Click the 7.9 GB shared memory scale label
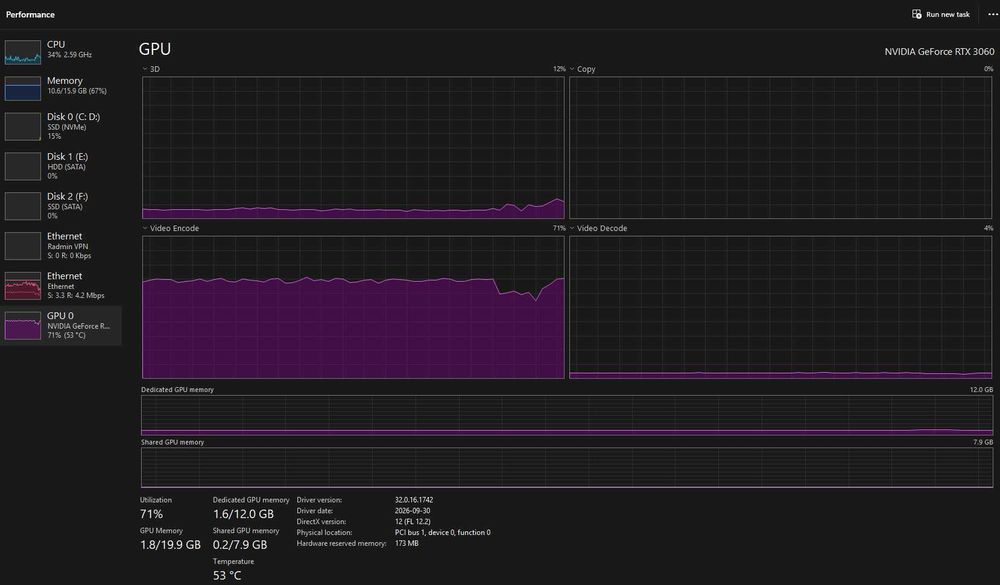This screenshot has height=585, width=1000. (x=983, y=442)
